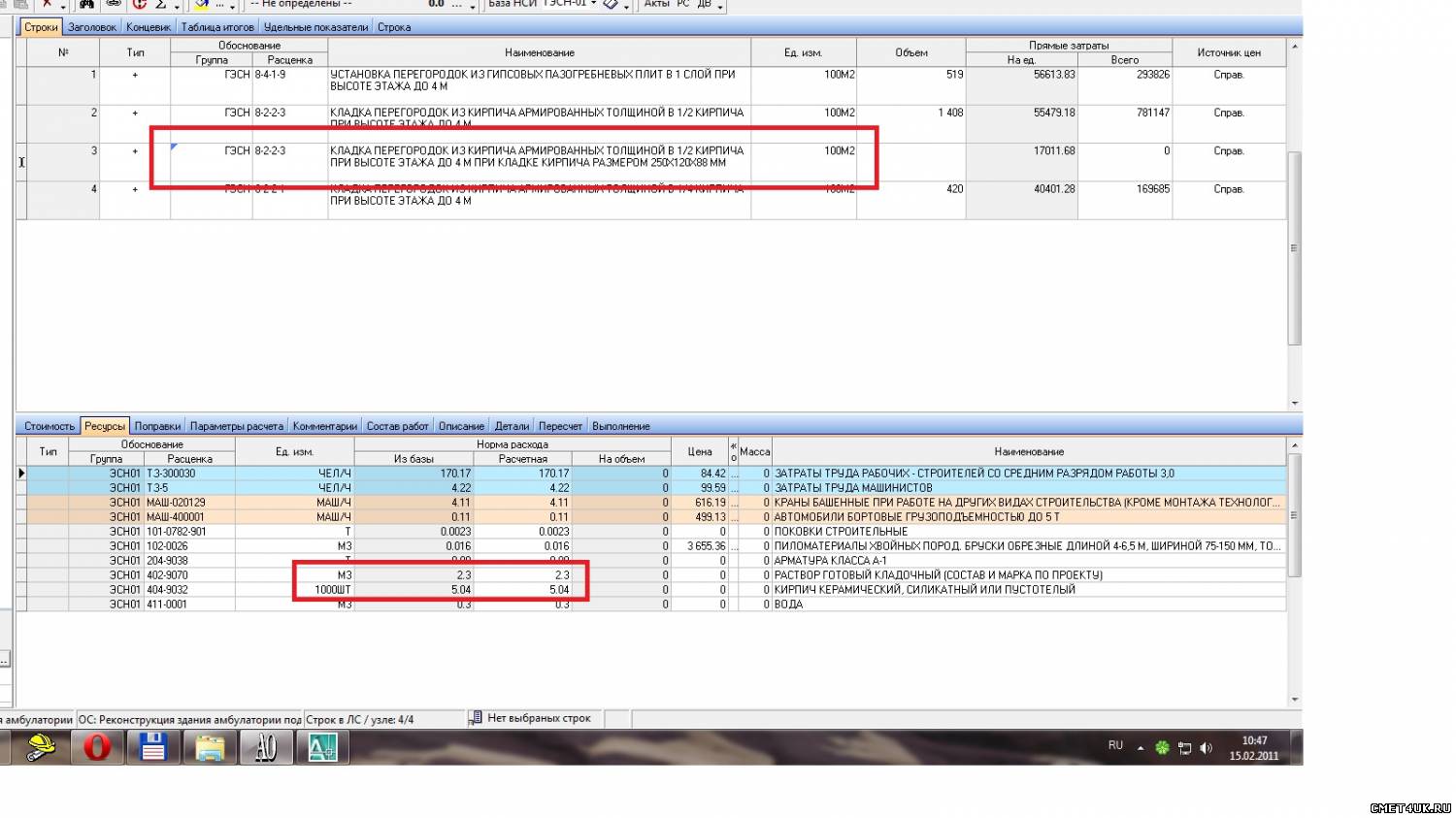Screen dimensions: 1456x818
Task: Click the binoculars search icon in the toolbar
Action: click(87, 4)
